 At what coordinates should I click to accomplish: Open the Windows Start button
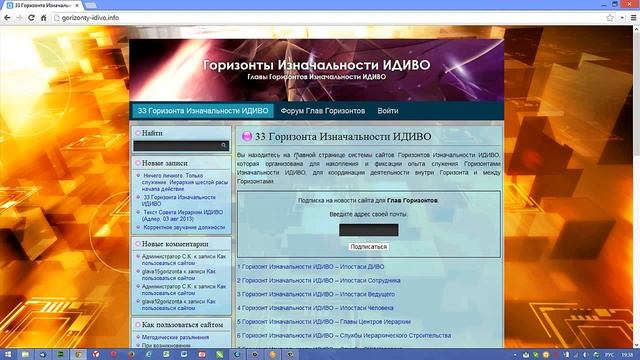pyautogui.click(x=8, y=355)
